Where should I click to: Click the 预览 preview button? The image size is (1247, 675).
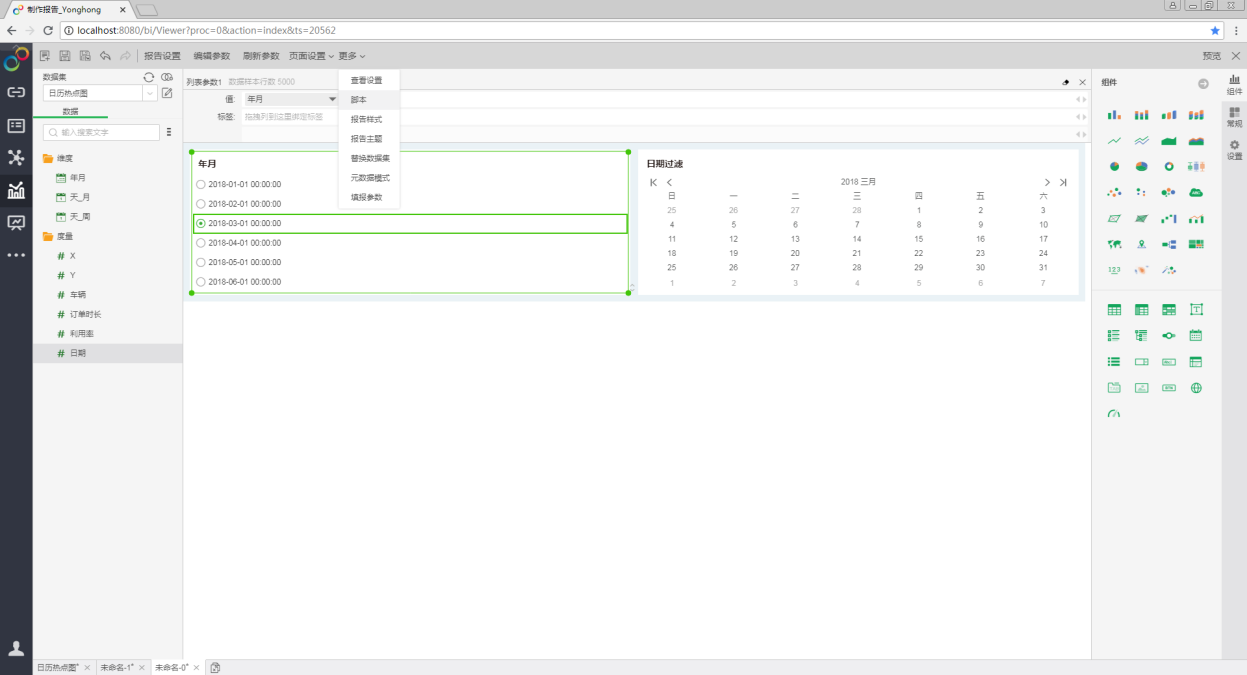1211,56
